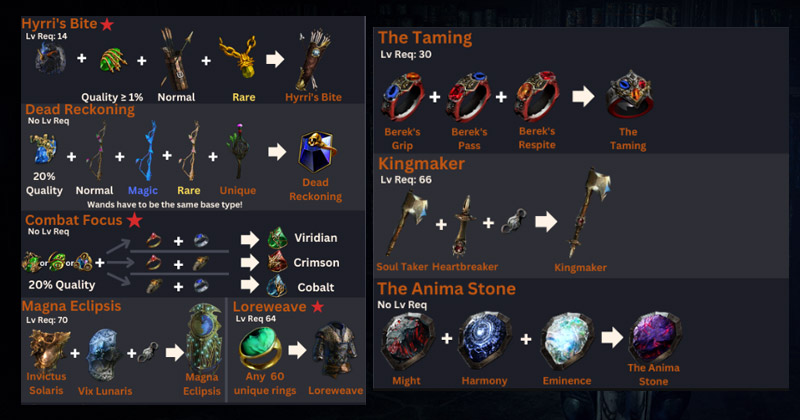This screenshot has height=420, width=800.
Task: Click Berek's Respite ring icon
Action: [537, 95]
